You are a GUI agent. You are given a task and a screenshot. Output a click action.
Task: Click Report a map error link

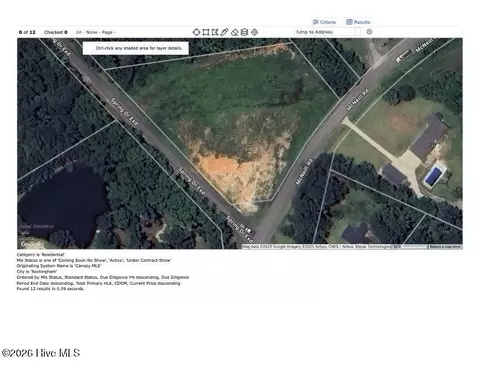click(445, 247)
